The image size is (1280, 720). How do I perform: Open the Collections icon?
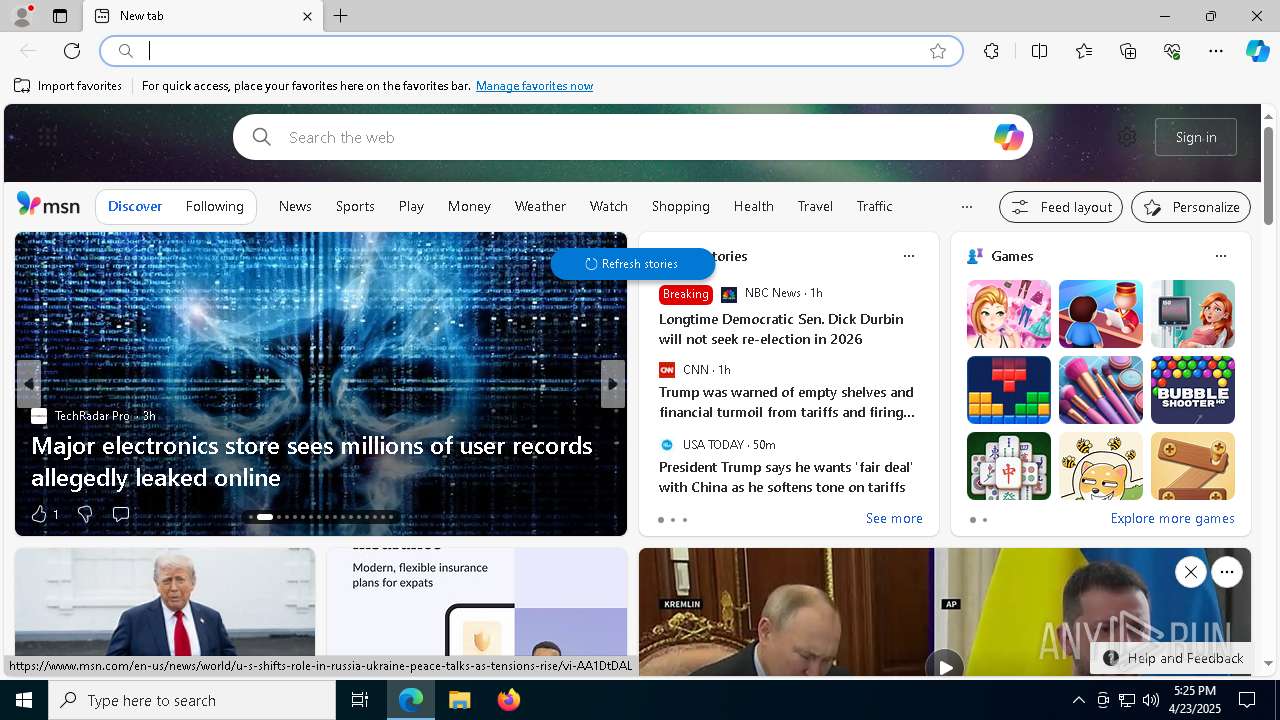pos(1128,51)
